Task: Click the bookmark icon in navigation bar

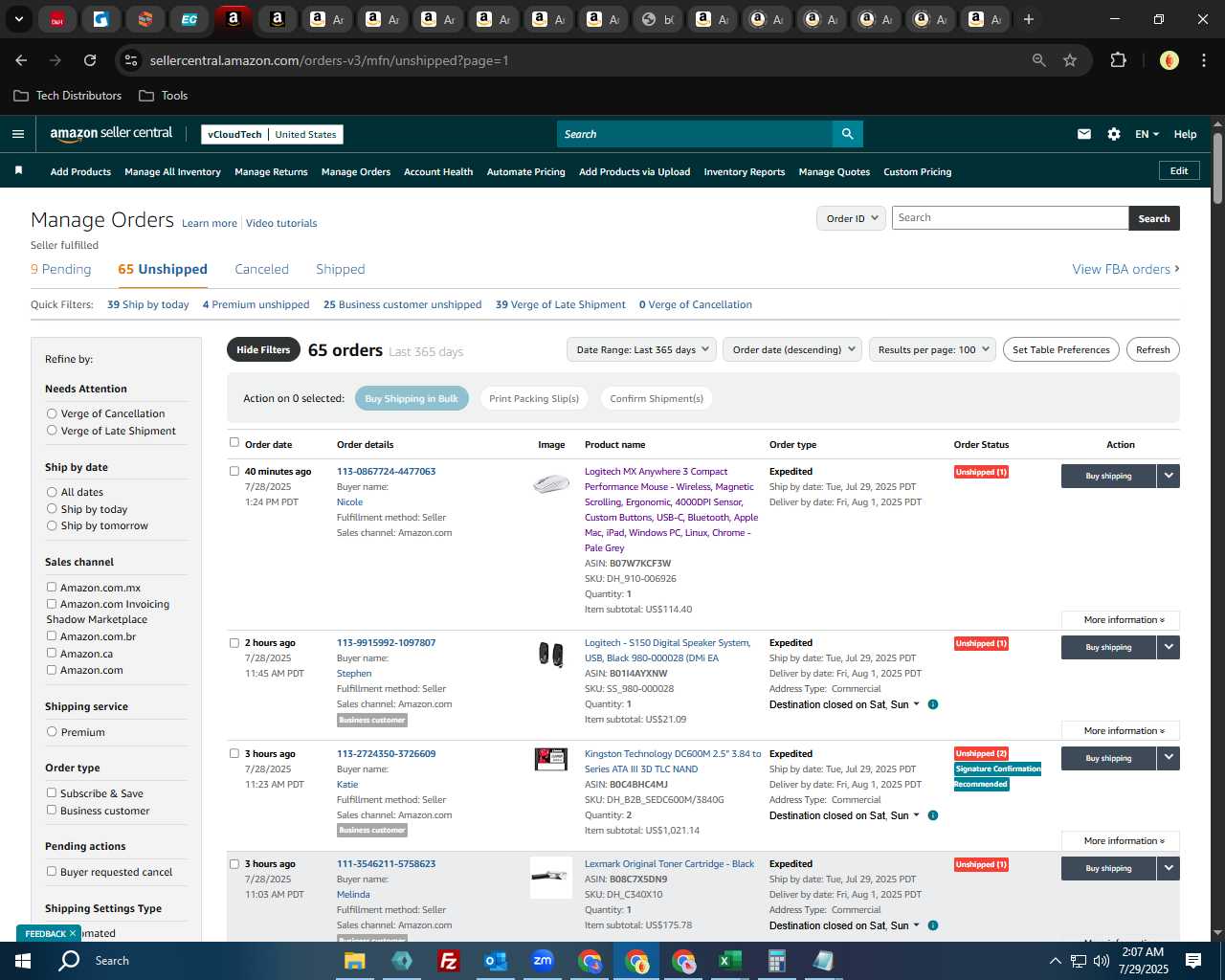Action: (x=18, y=170)
